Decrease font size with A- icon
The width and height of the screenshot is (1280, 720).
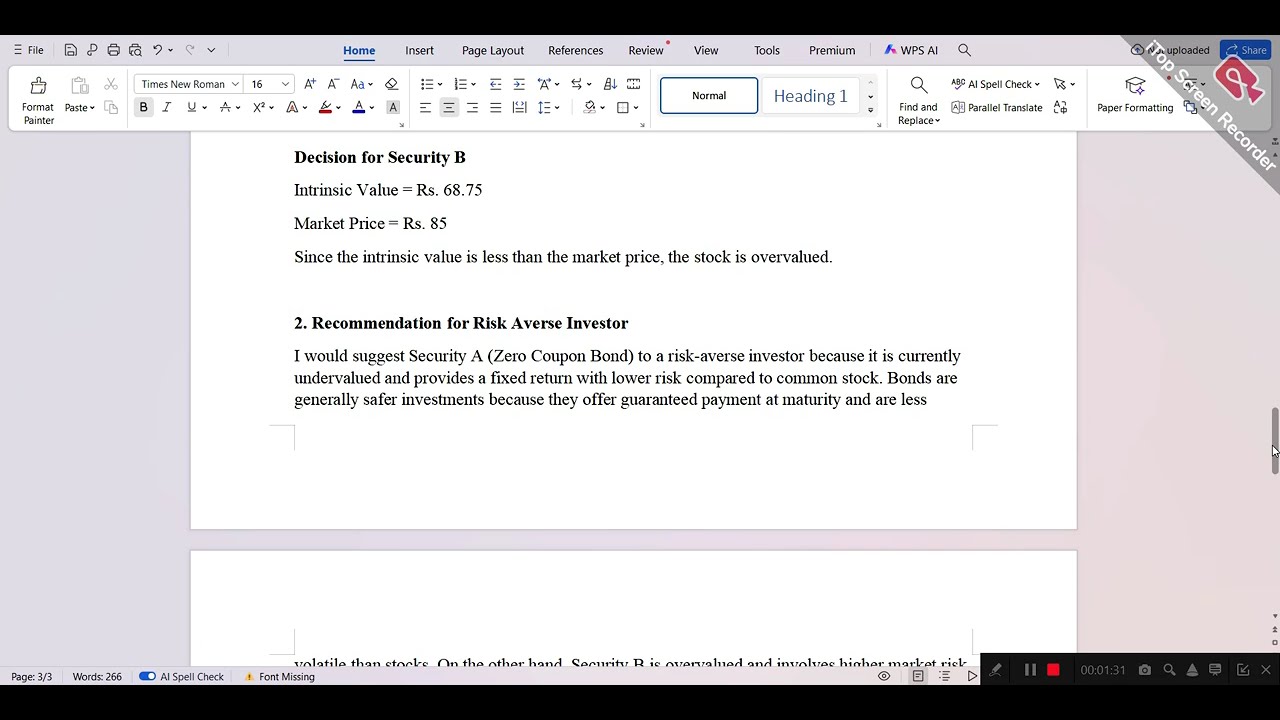point(333,84)
